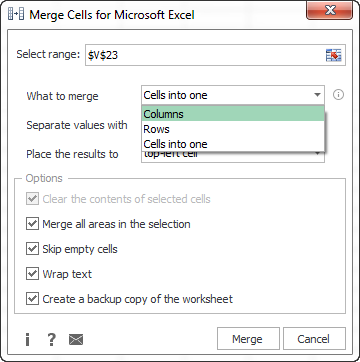Choose Cells into one list option
Image resolution: width=360 pixels, height=362 pixels.
tap(233, 144)
